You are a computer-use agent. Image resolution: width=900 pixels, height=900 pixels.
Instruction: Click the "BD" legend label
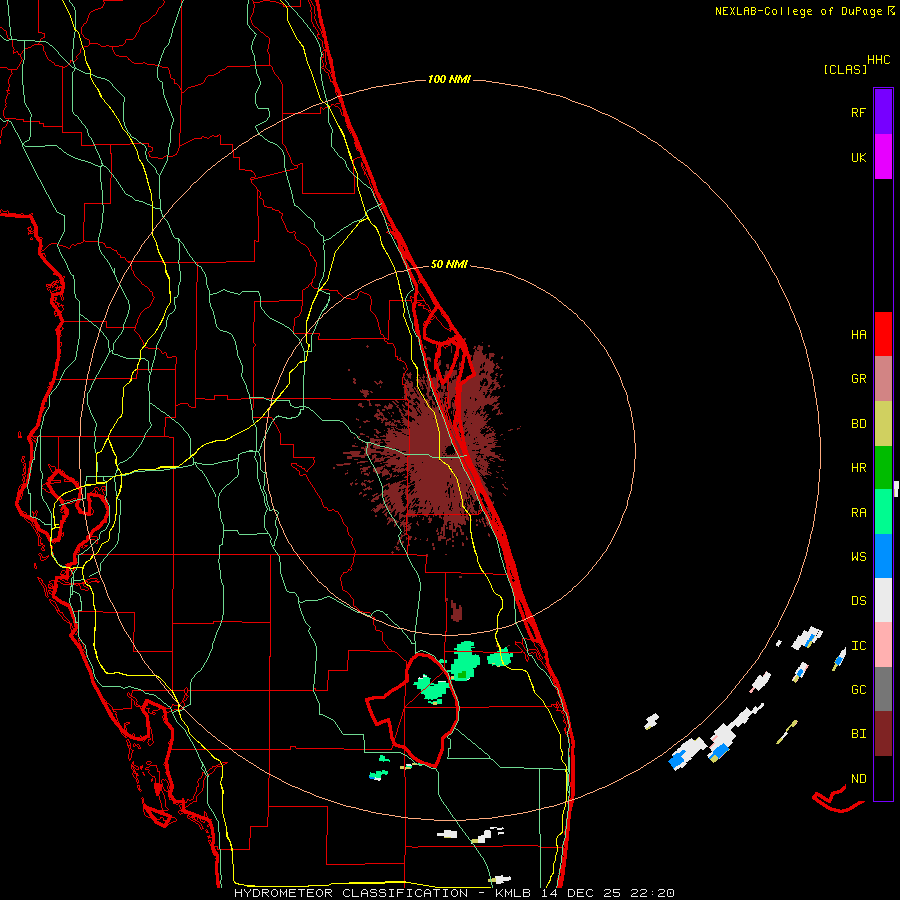tap(858, 424)
